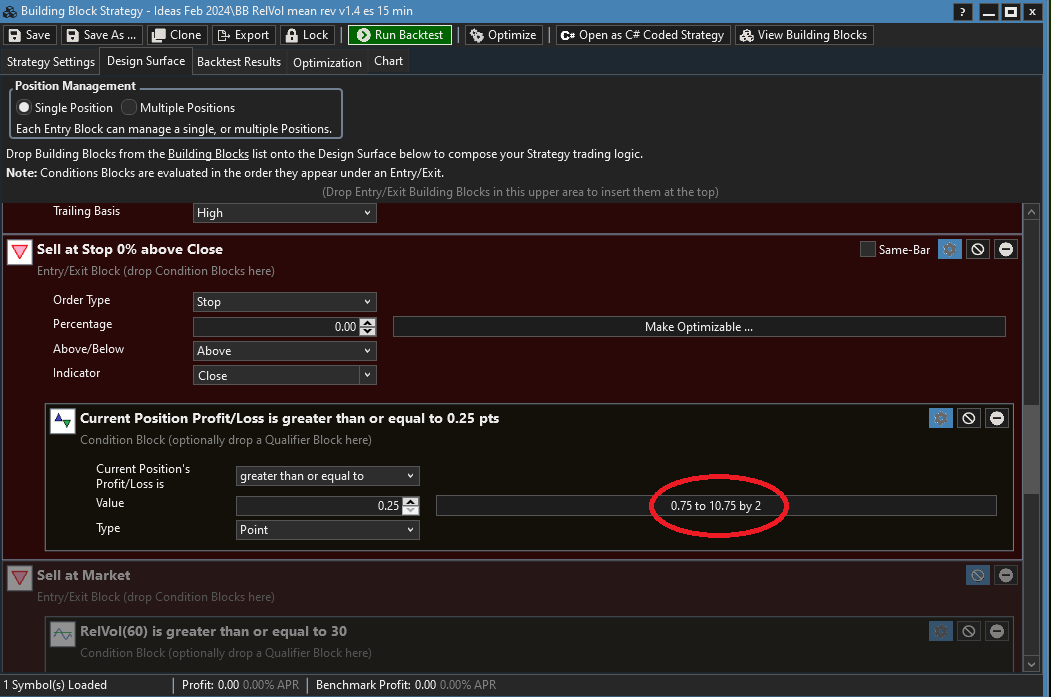This screenshot has height=697, width=1051.
Task: Open the Trailing Basis dropdown
Action: (284, 213)
